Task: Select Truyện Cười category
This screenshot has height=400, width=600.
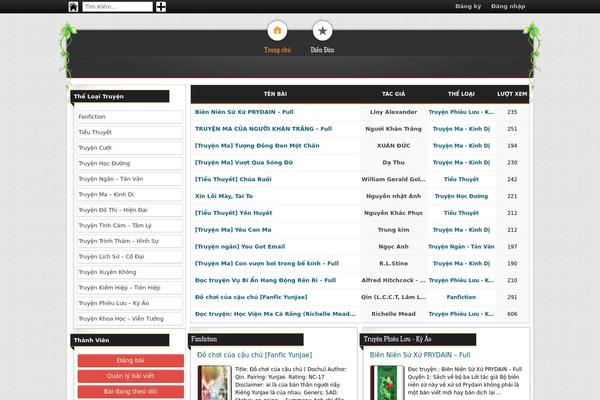Action: [129, 148]
